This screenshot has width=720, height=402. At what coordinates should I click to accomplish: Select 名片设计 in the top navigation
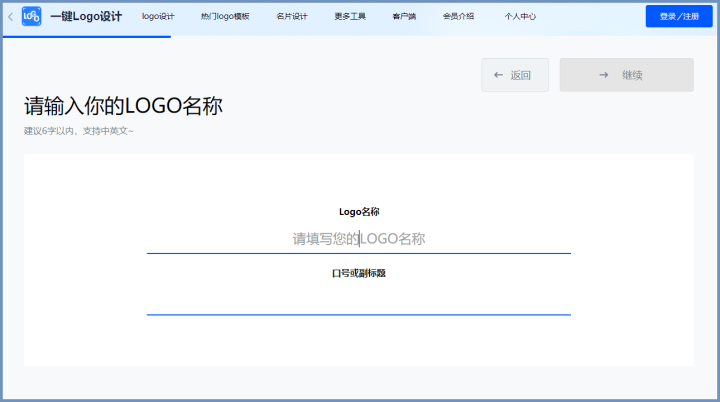tap(292, 17)
